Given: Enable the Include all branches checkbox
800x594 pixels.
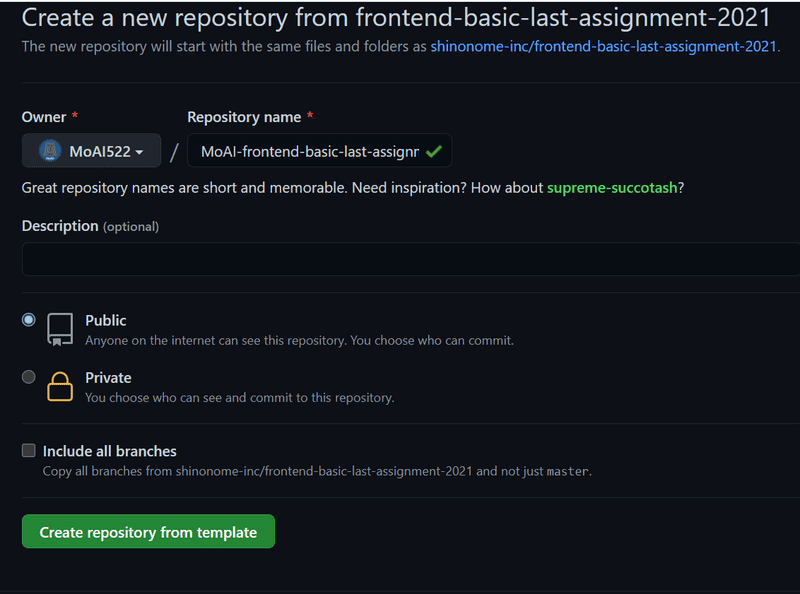Looking at the screenshot, I should (x=29, y=450).
